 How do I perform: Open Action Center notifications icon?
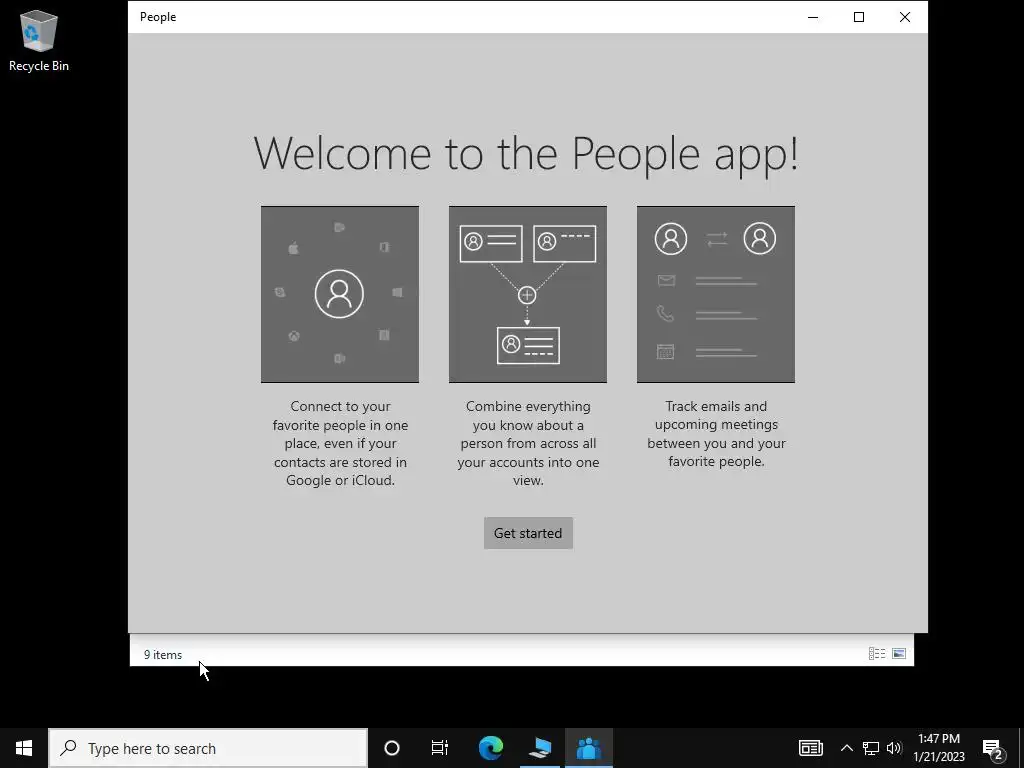point(993,748)
